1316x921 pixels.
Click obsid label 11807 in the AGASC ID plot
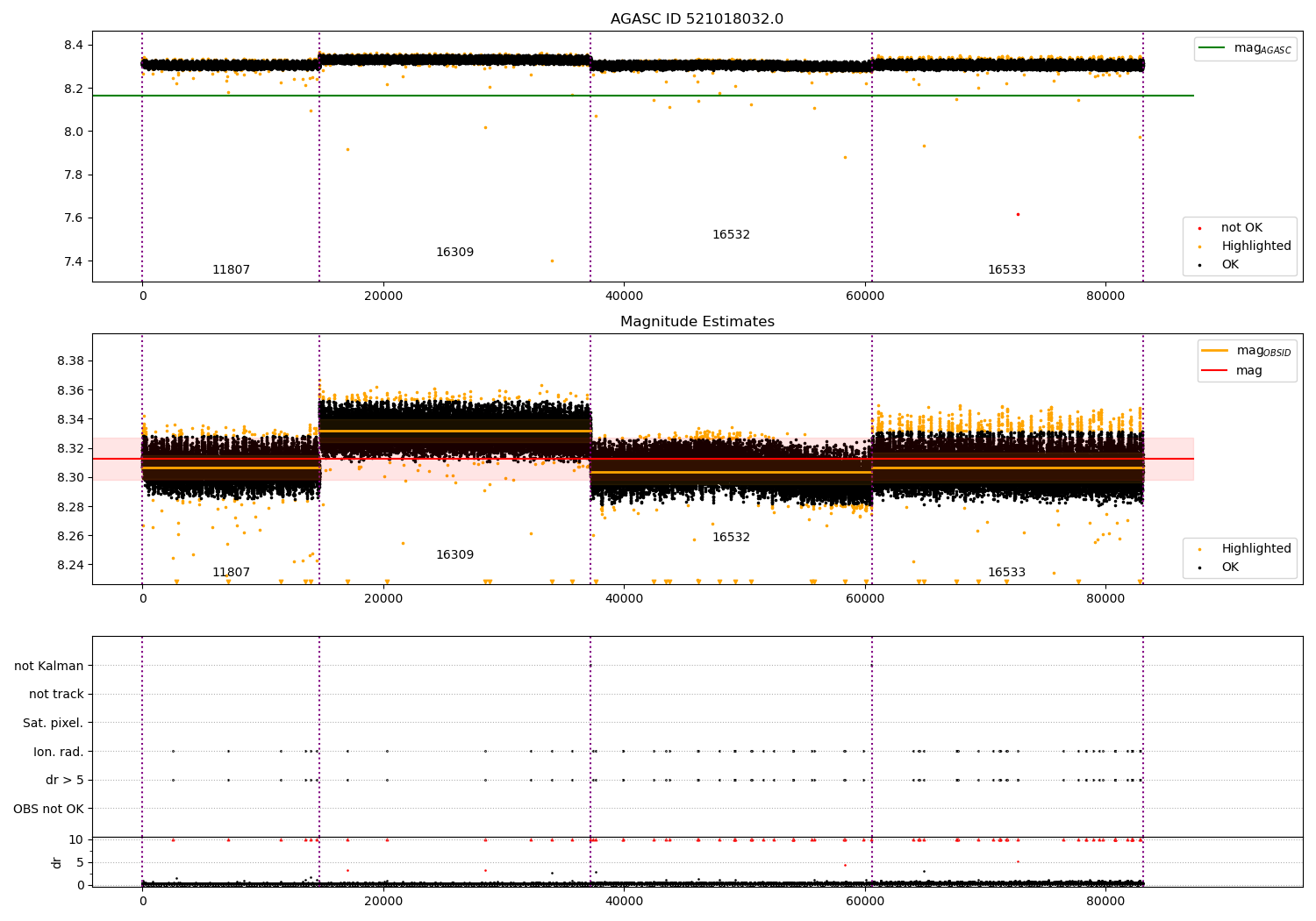click(231, 270)
